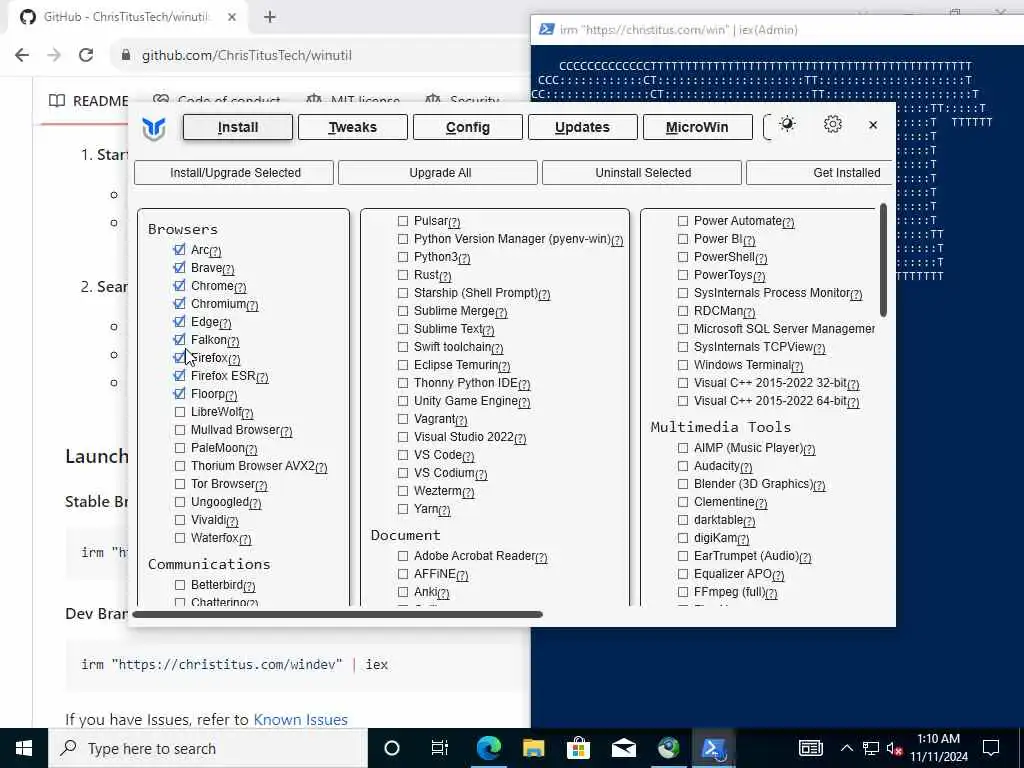Click the taskbar search box
The width and height of the screenshot is (1024, 768).
[x=208, y=748]
